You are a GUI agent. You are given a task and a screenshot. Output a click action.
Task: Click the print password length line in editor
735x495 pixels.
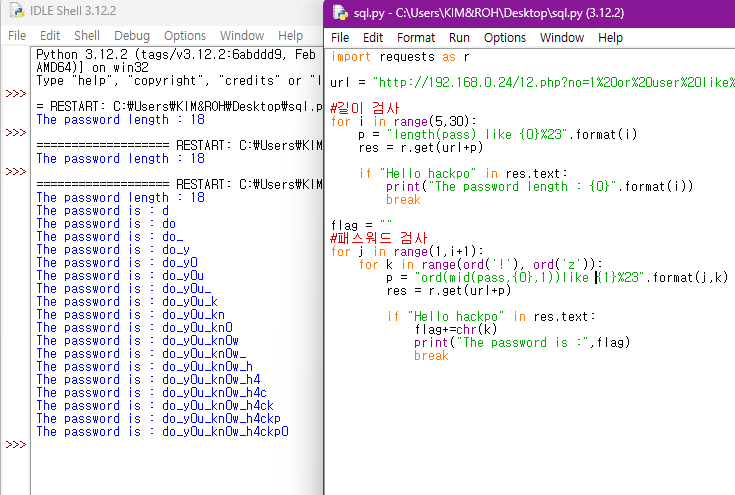(x=540, y=187)
